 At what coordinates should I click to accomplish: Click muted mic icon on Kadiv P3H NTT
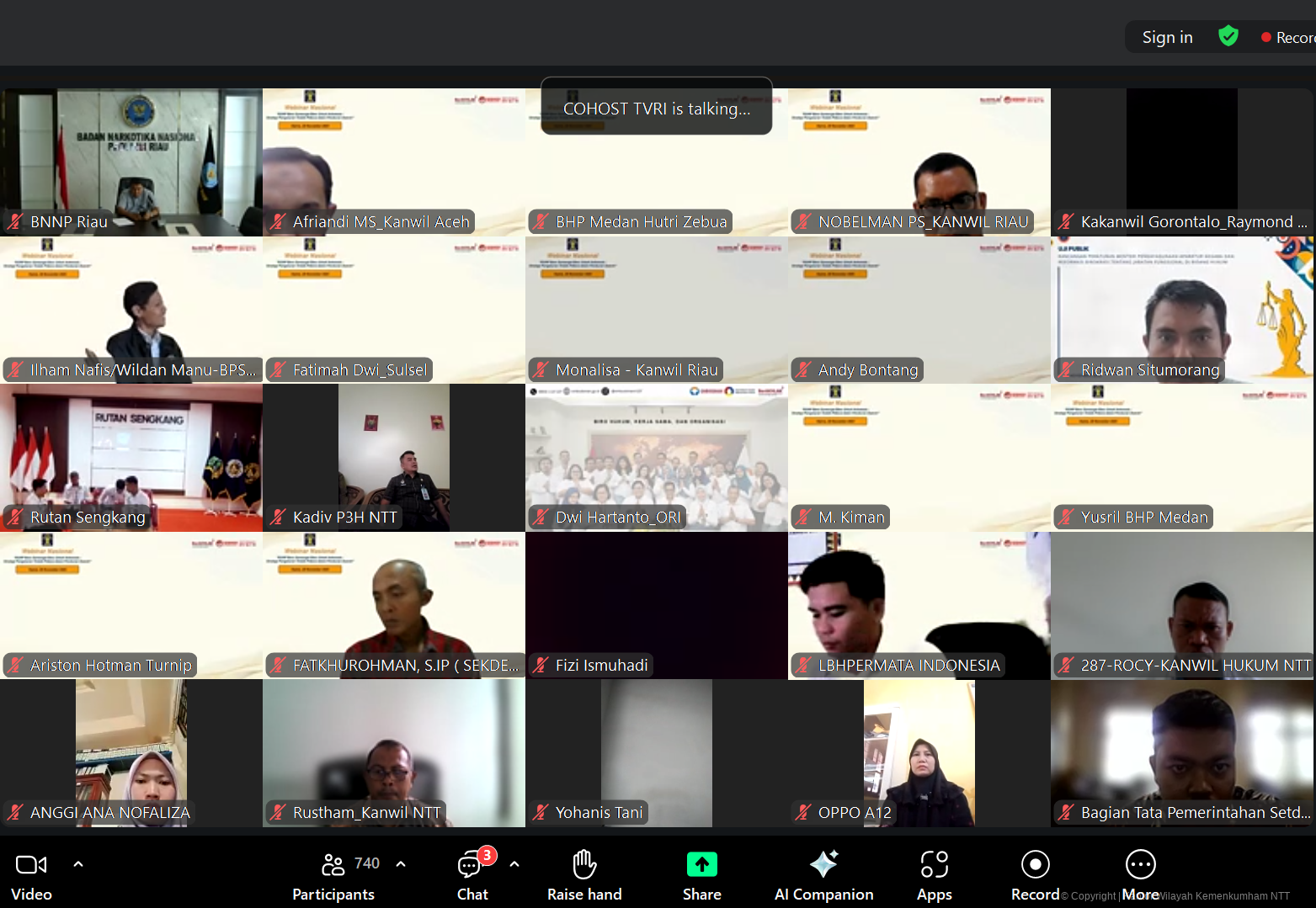[279, 518]
